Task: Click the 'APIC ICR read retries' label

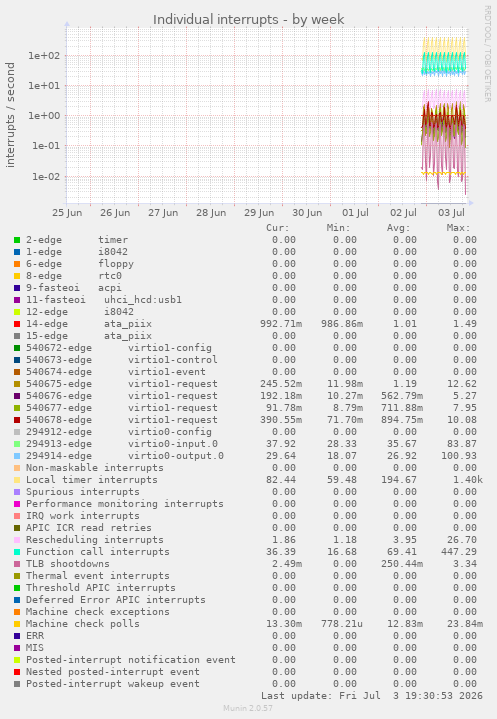Action: (x=89, y=528)
